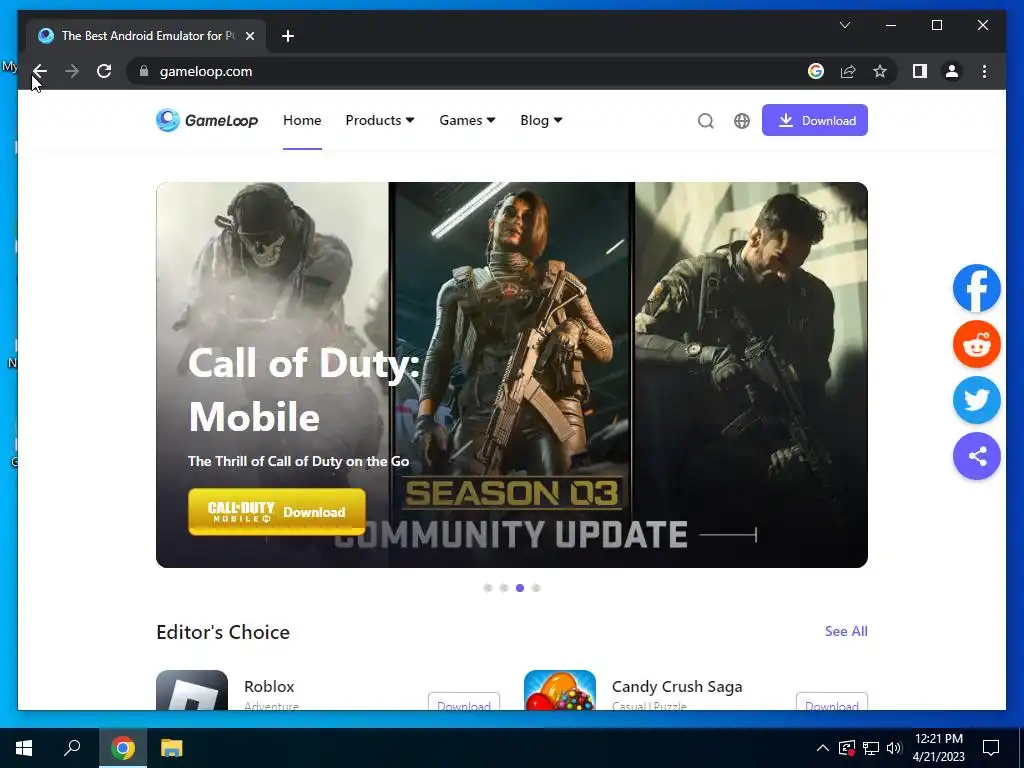Go forward in browser history
Image resolution: width=1024 pixels, height=768 pixels.
[x=72, y=71]
